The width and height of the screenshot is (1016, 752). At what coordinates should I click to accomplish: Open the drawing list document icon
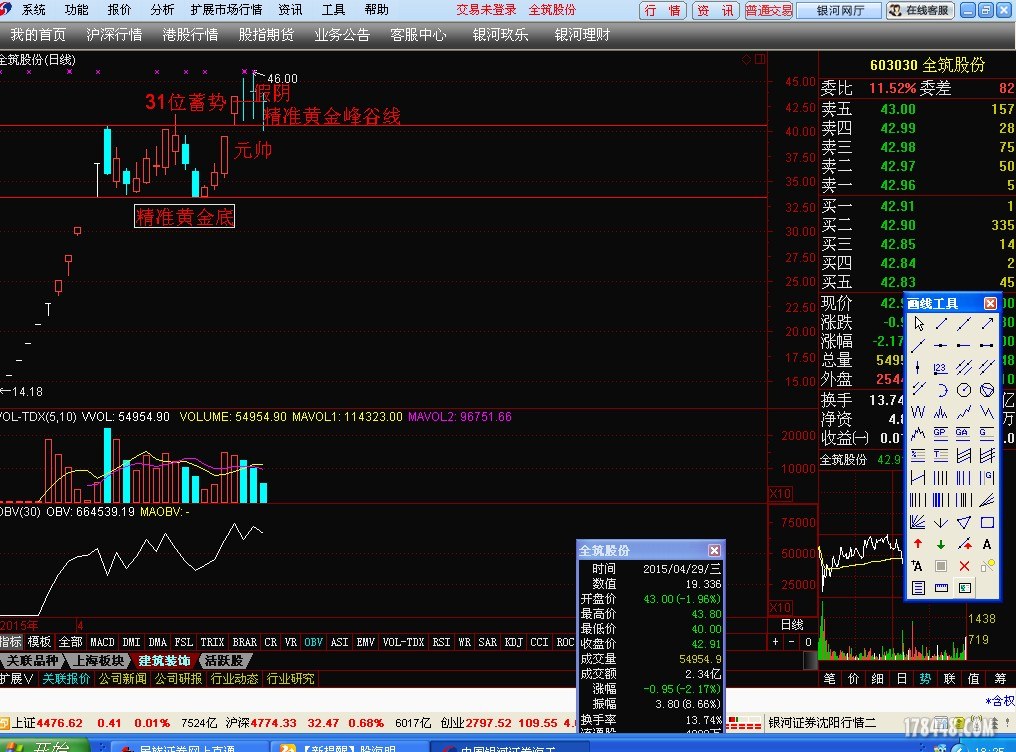click(918, 588)
